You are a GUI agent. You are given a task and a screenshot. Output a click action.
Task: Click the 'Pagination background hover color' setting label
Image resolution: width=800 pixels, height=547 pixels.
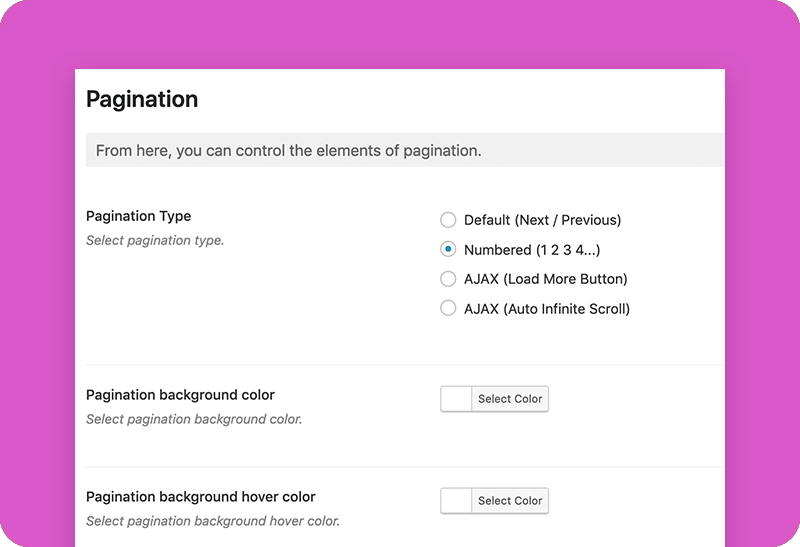pyautogui.click(x=201, y=497)
